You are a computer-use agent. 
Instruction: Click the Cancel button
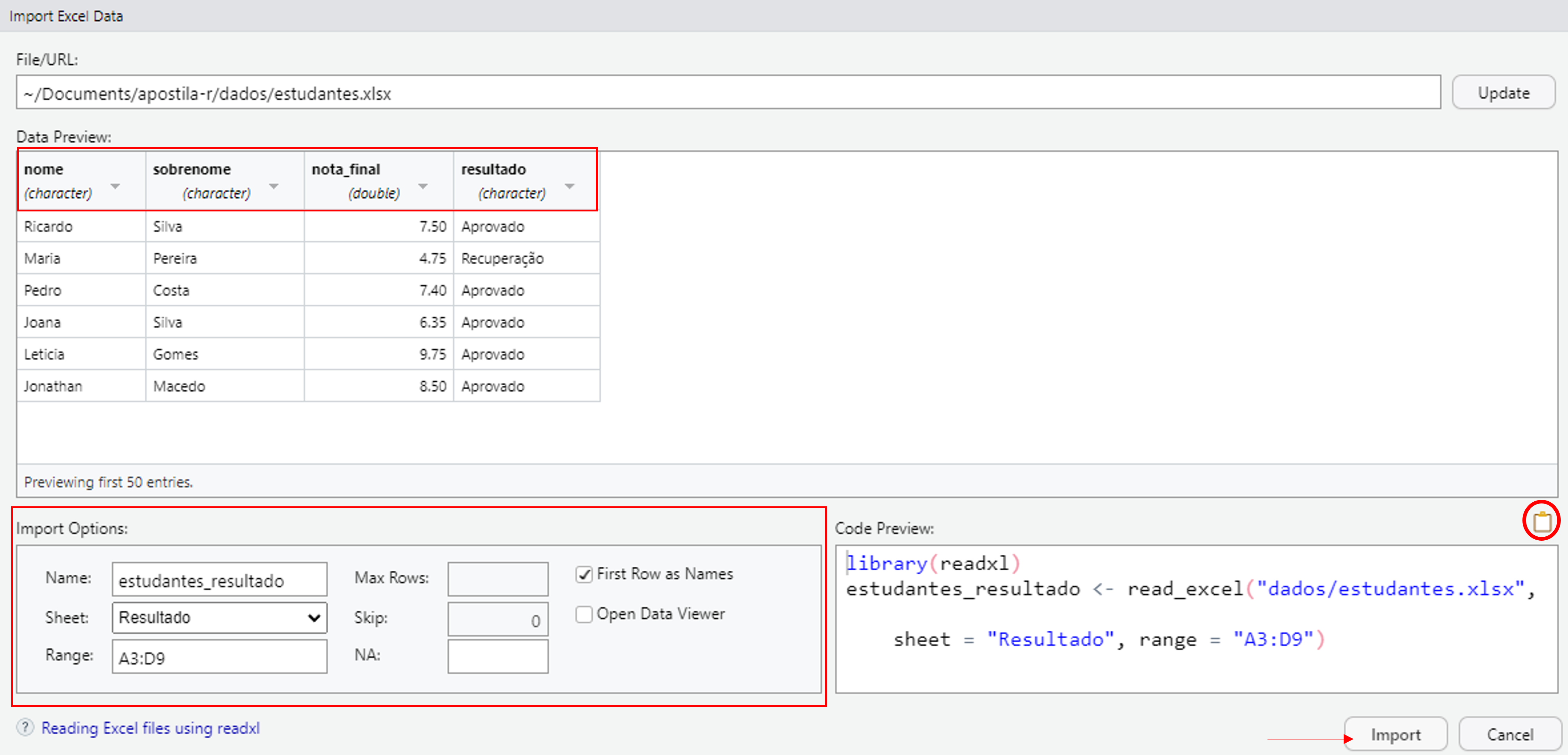coord(1509,734)
